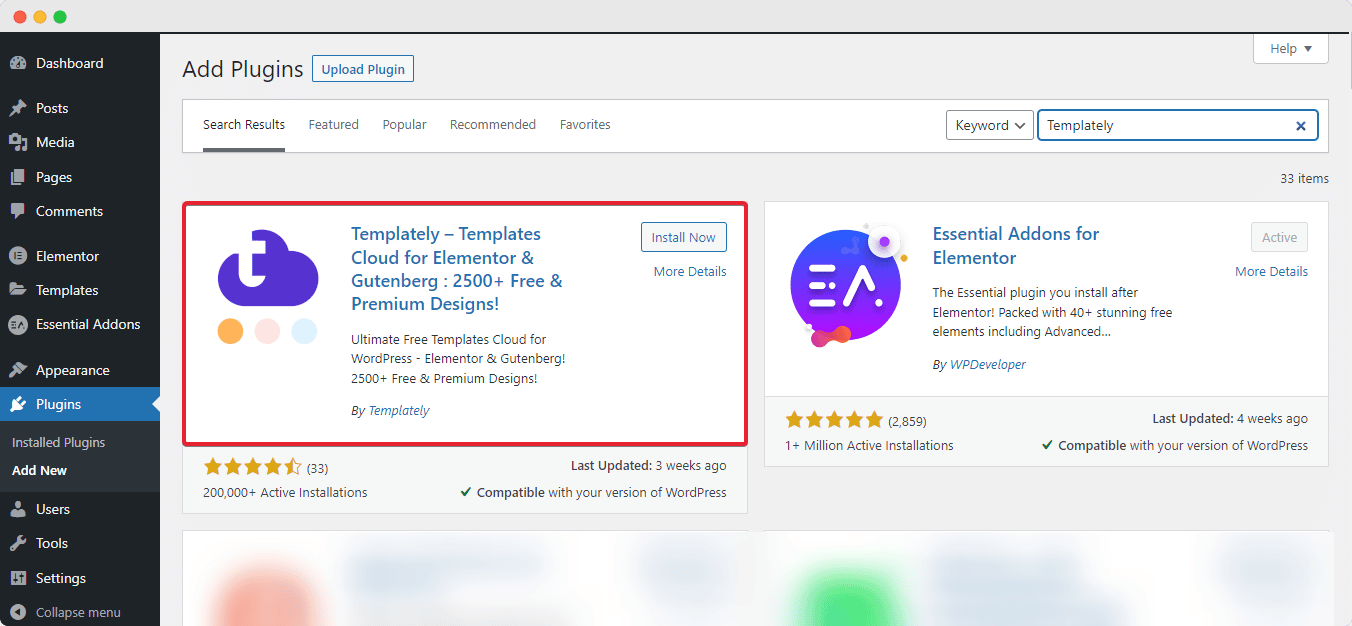This screenshot has width=1352, height=626.
Task: Select the Add New submenu item
Action: pos(39,470)
